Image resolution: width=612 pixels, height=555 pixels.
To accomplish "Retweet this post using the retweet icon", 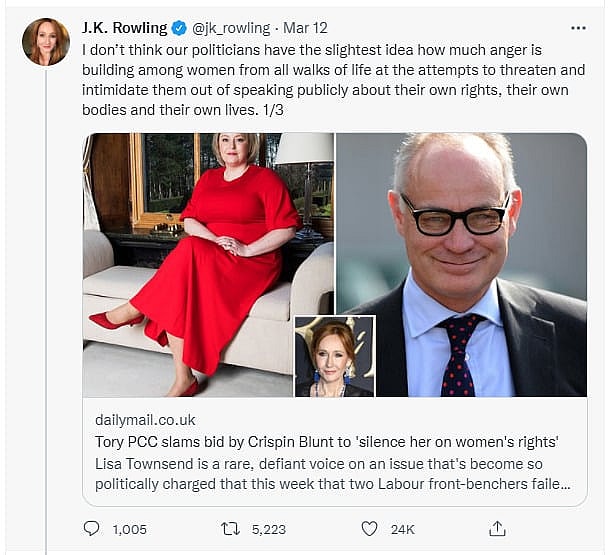I will coord(231,528).
